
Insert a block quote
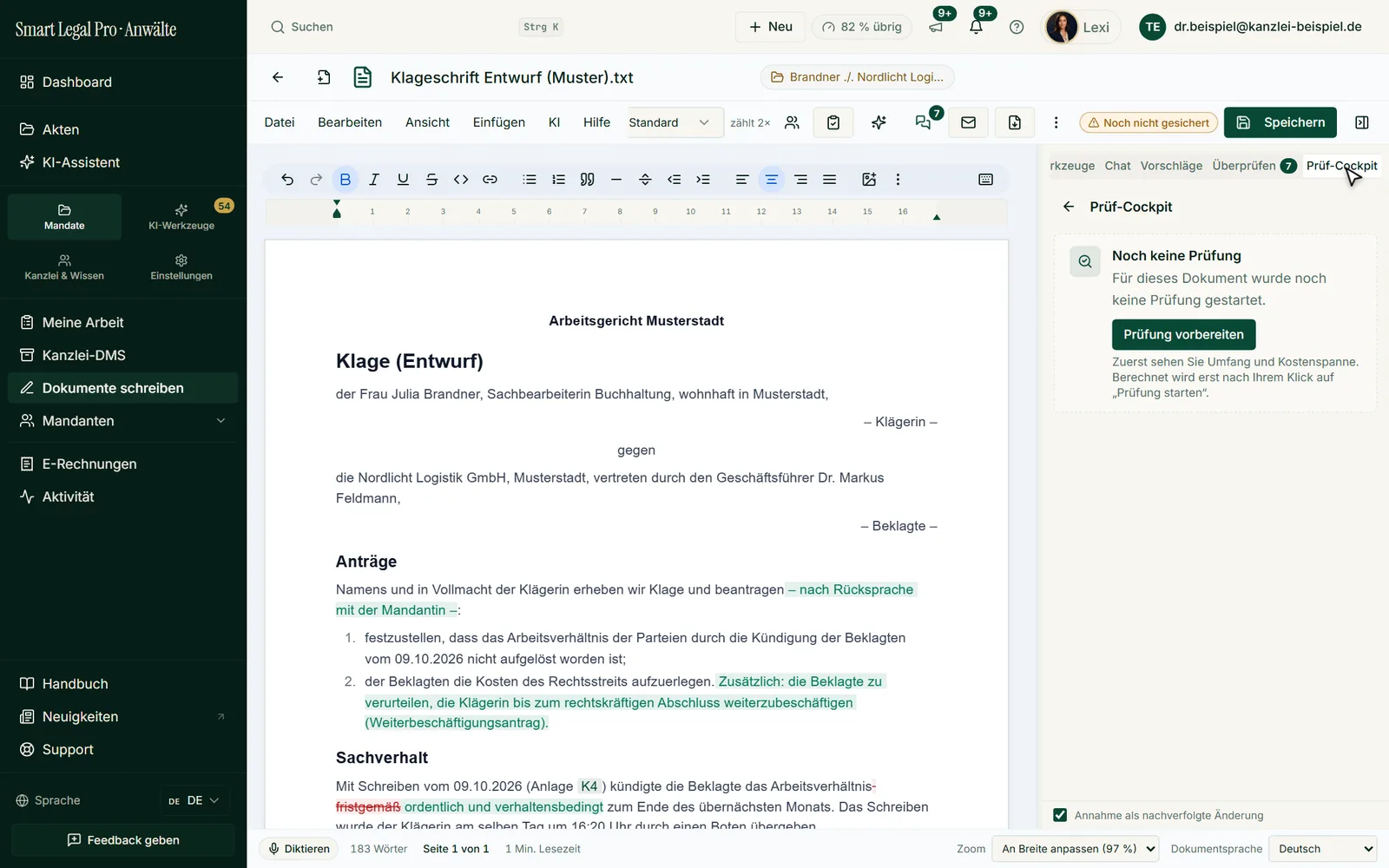pos(588,180)
